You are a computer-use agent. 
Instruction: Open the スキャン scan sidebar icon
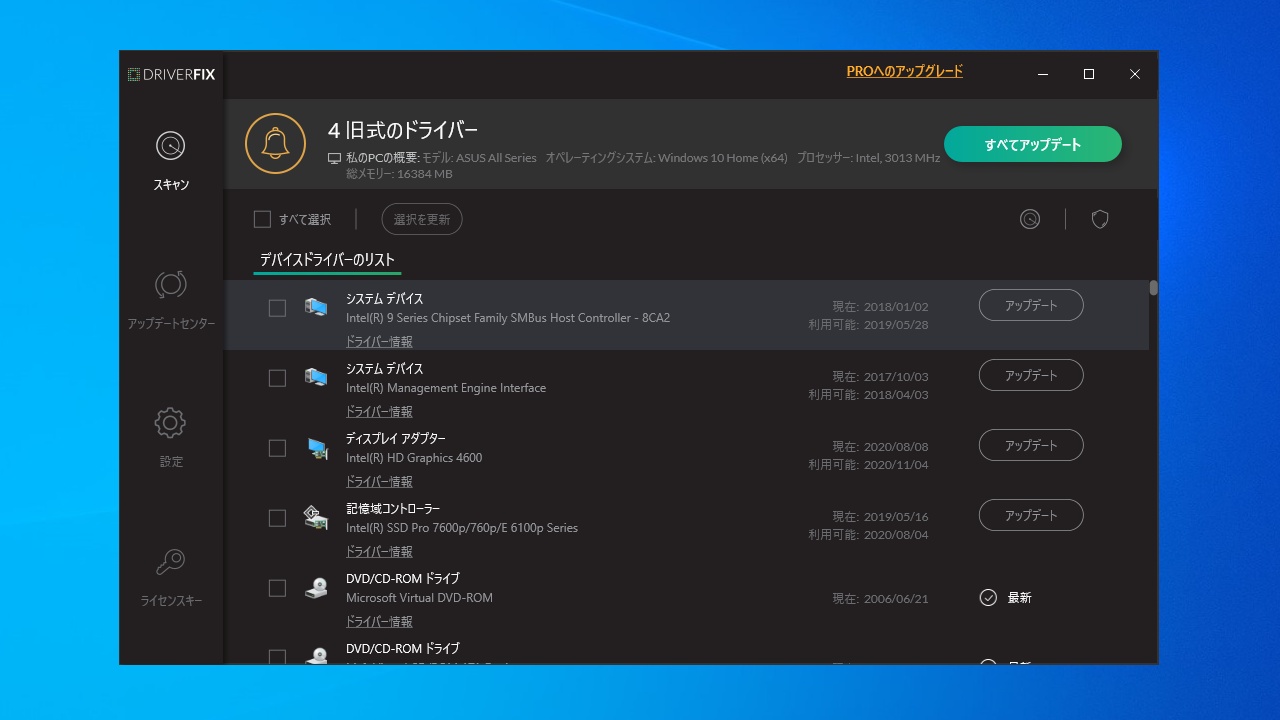tap(171, 146)
